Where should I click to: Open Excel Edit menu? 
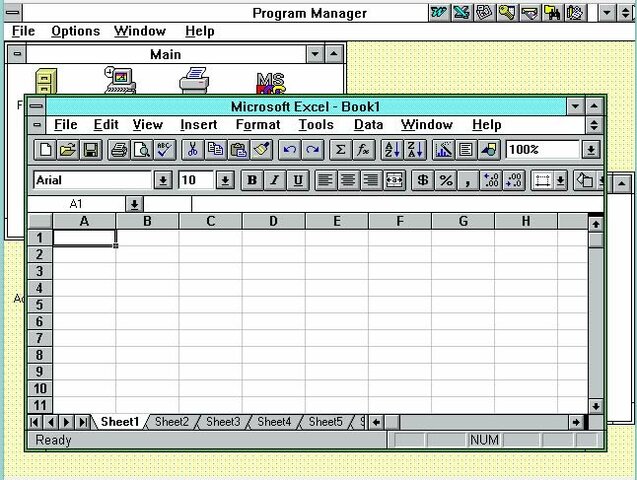pyautogui.click(x=106, y=124)
